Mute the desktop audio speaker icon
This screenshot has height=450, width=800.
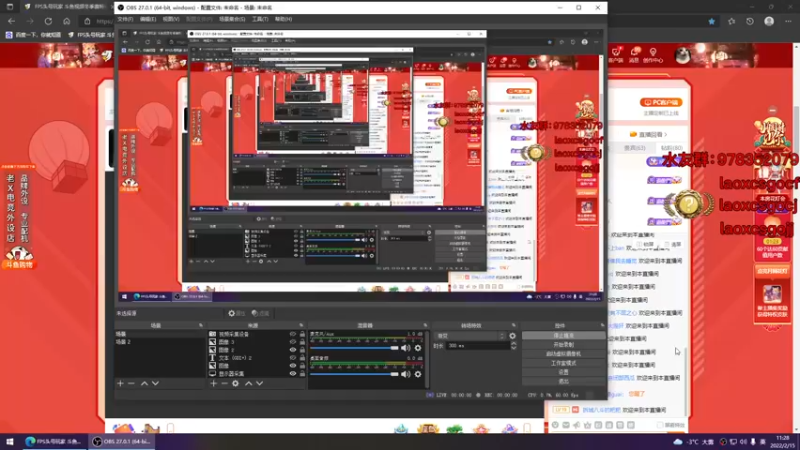406,374
